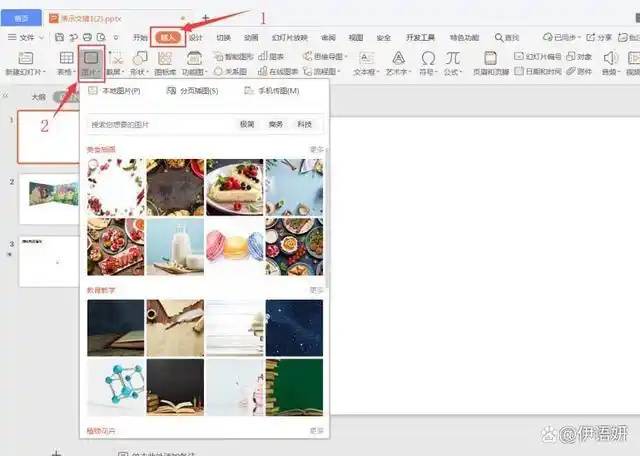Image resolution: width=640 pixels, height=456 pixels.
Task: Switch to the Animation (动画) tab
Action: click(x=251, y=38)
